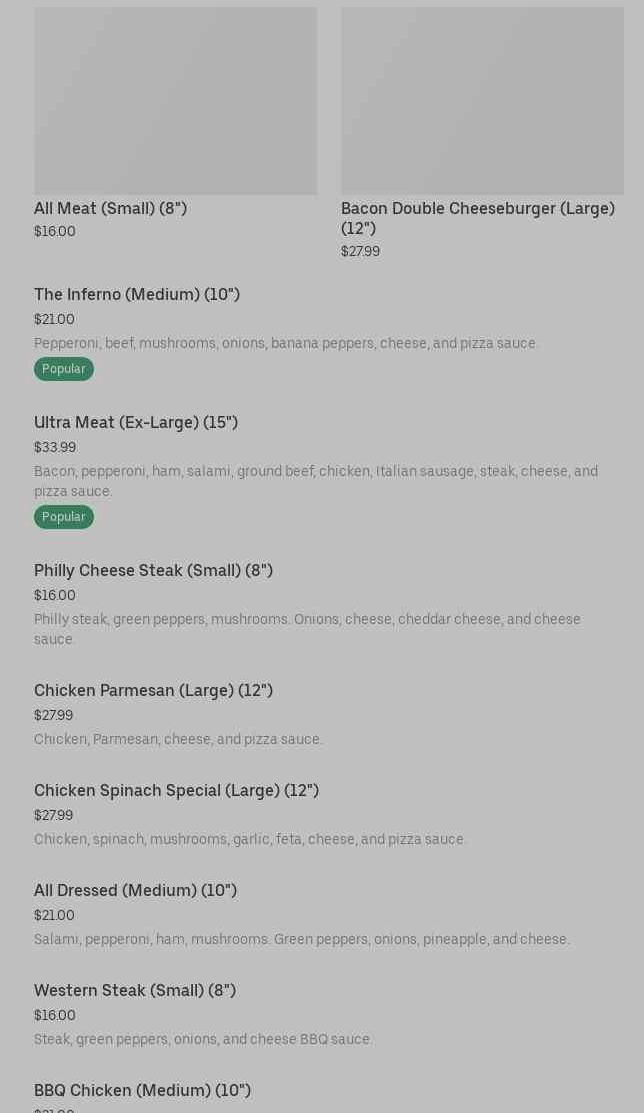Open The Inferno (Medium) (10") item
The height and width of the screenshot is (1113, 644).
pyautogui.click(x=137, y=294)
